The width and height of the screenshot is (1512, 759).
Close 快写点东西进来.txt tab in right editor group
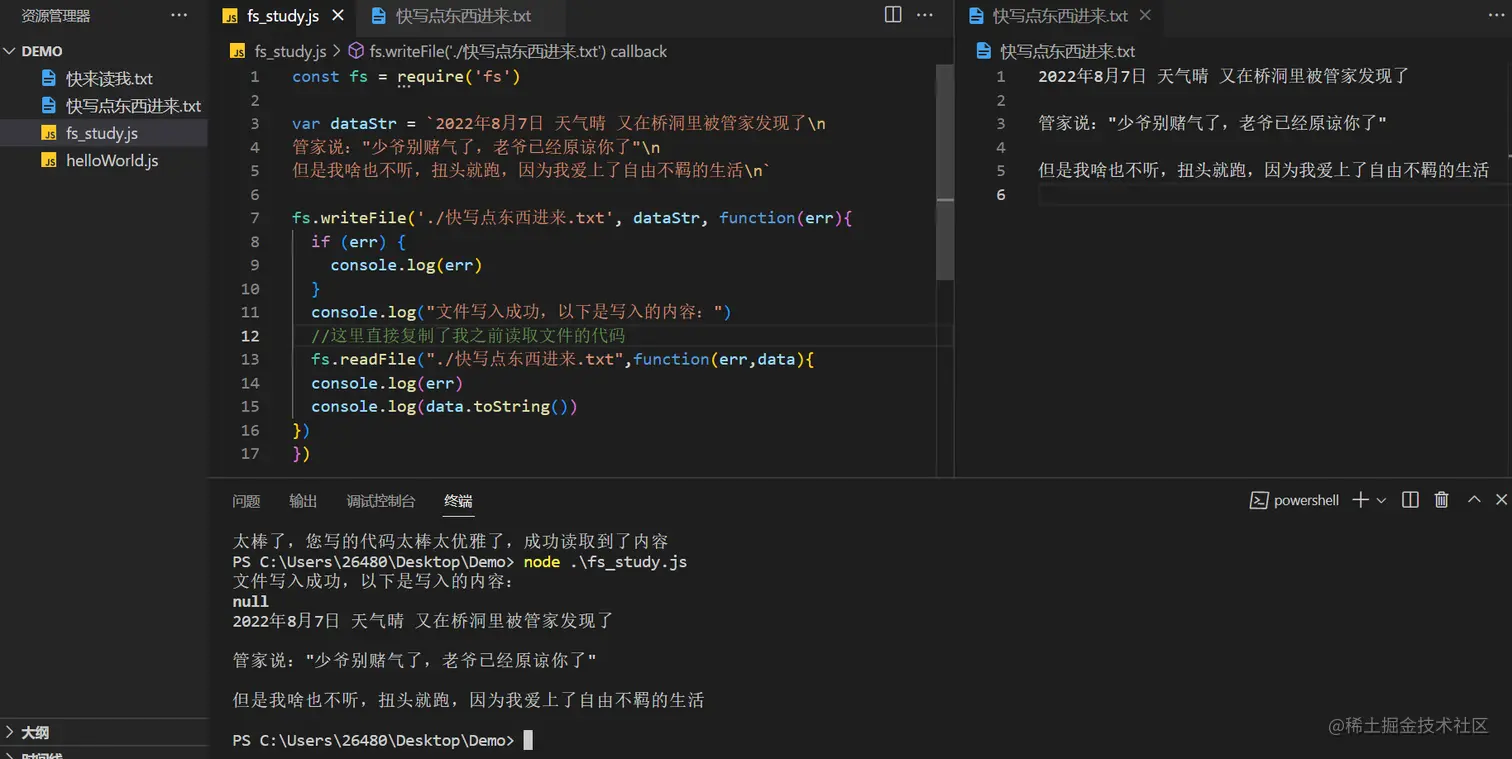click(x=1145, y=15)
